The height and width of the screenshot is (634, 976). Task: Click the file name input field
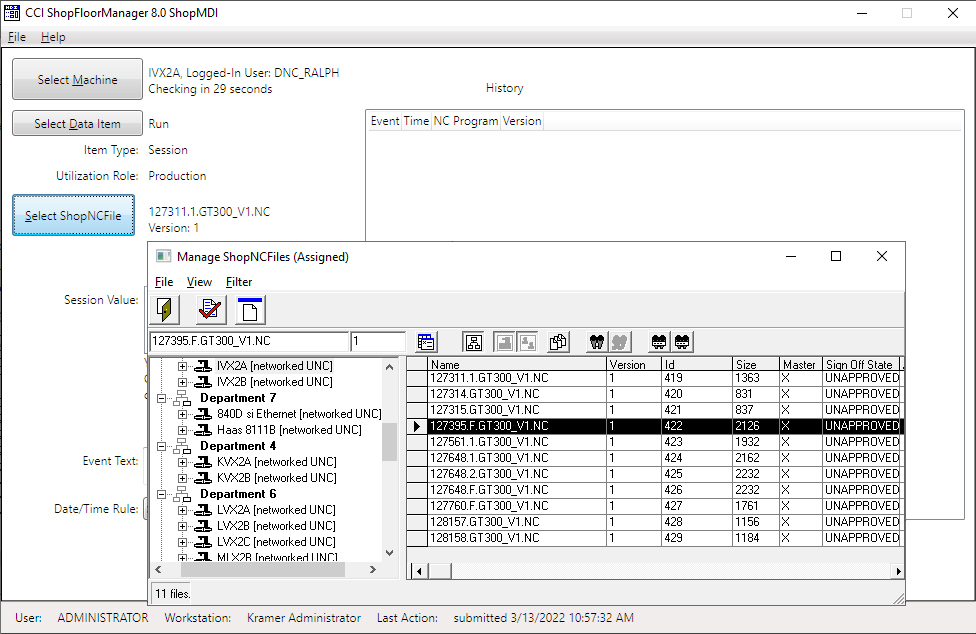[x=249, y=341]
